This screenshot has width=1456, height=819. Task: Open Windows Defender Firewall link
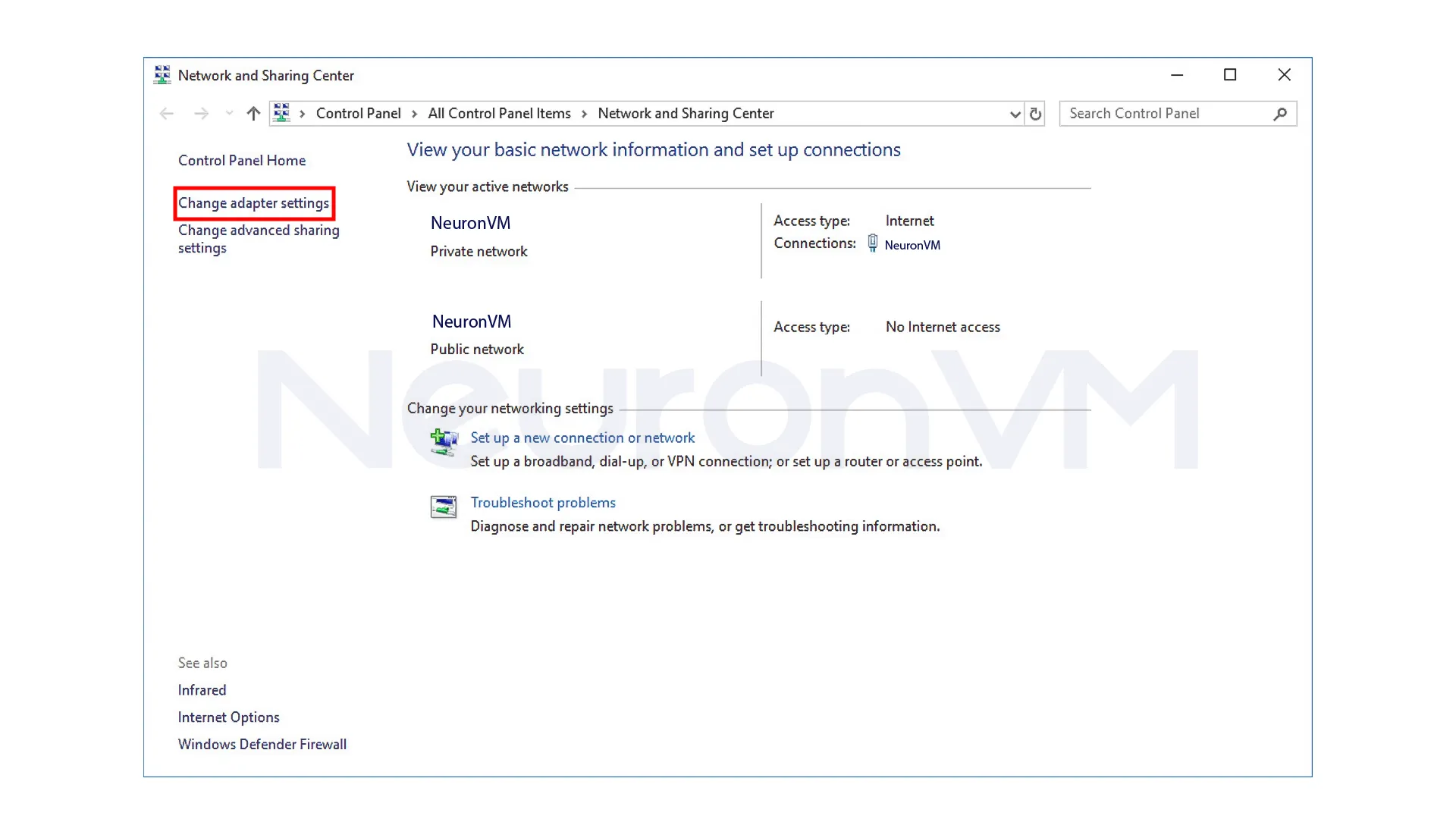[262, 744]
